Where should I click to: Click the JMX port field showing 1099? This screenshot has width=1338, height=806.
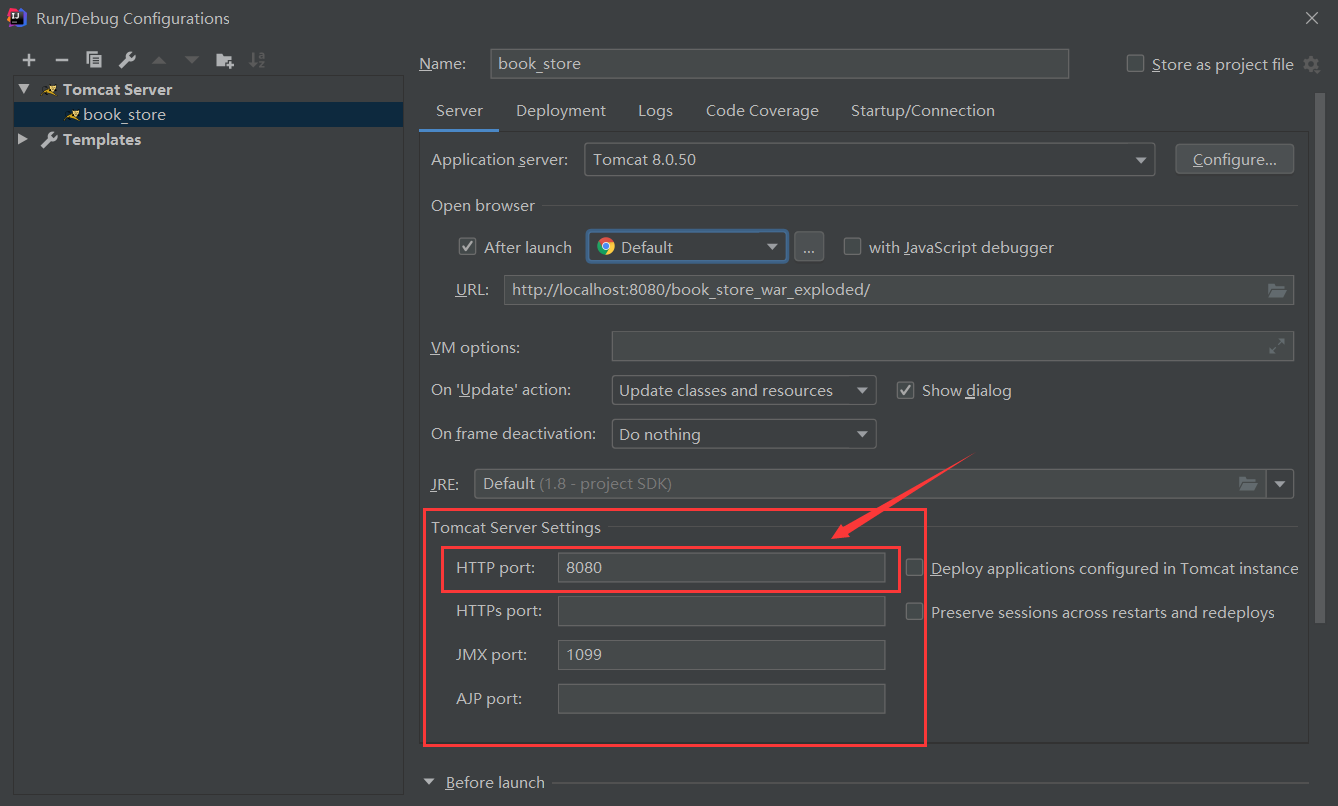721,655
